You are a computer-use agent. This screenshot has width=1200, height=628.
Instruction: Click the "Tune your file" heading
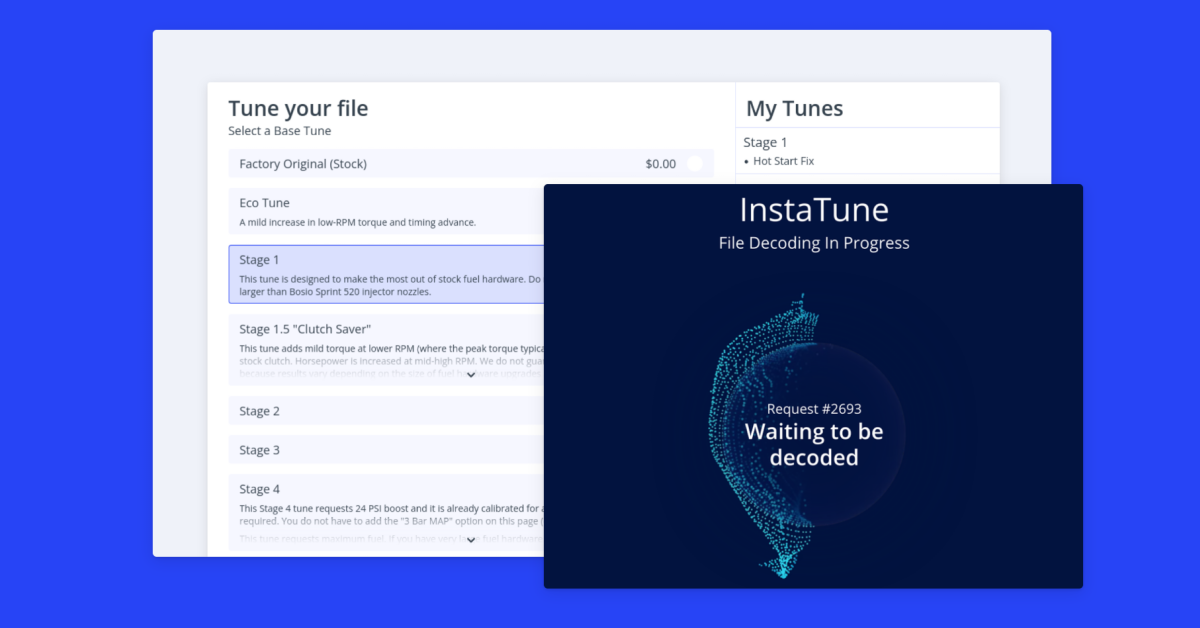(298, 108)
